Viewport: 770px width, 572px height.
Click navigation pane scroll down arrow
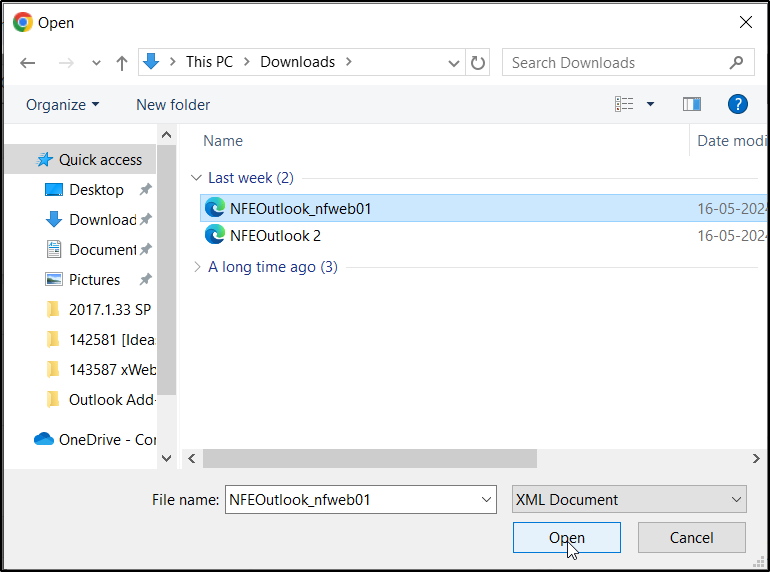pyautogui.click(x=166, y=458)
